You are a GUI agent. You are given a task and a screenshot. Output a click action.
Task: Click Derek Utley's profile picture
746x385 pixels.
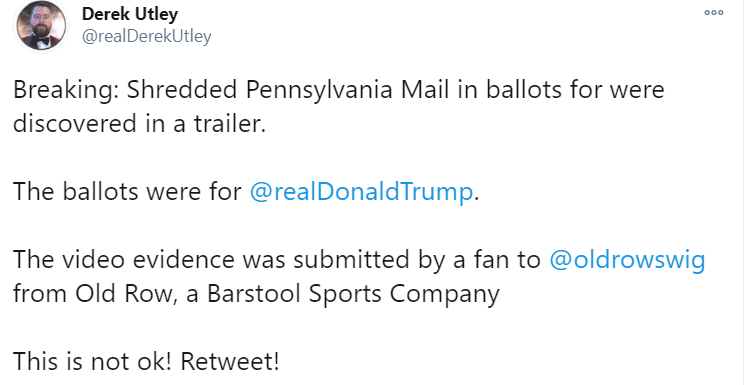(41, 25)
